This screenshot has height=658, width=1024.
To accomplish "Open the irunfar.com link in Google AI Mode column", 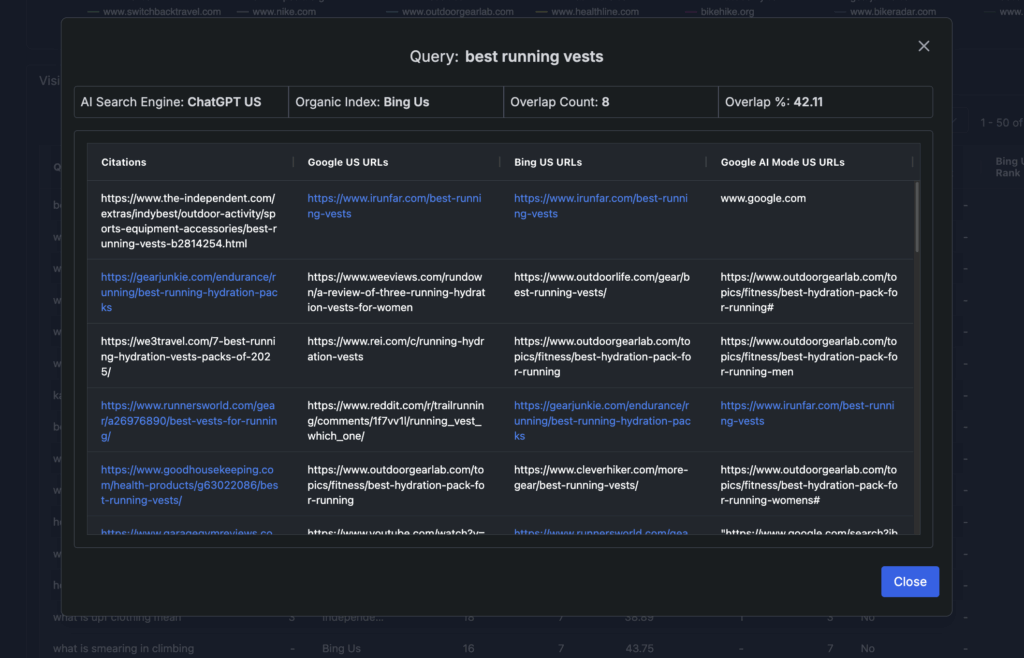I will click(807, 413).
